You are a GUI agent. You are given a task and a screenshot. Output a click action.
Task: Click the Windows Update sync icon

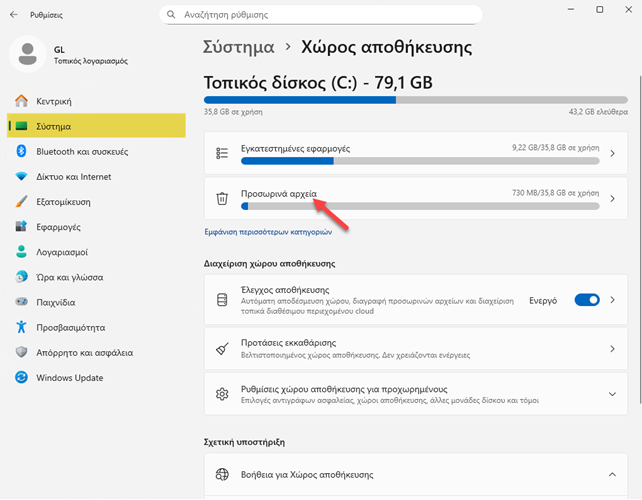pyautogui.click(x=21, y=378)
